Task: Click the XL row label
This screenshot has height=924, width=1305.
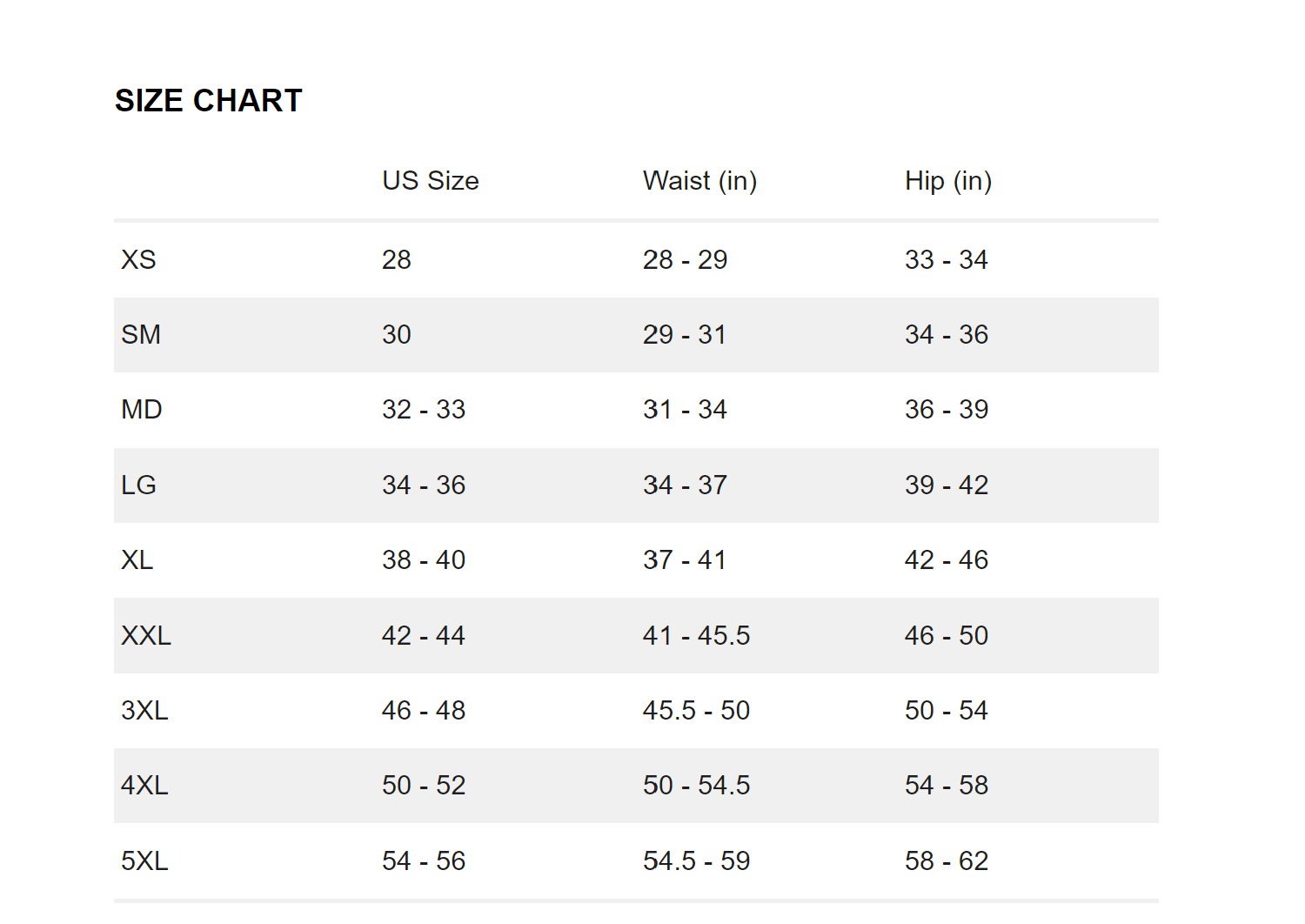Action: (137, 559)
